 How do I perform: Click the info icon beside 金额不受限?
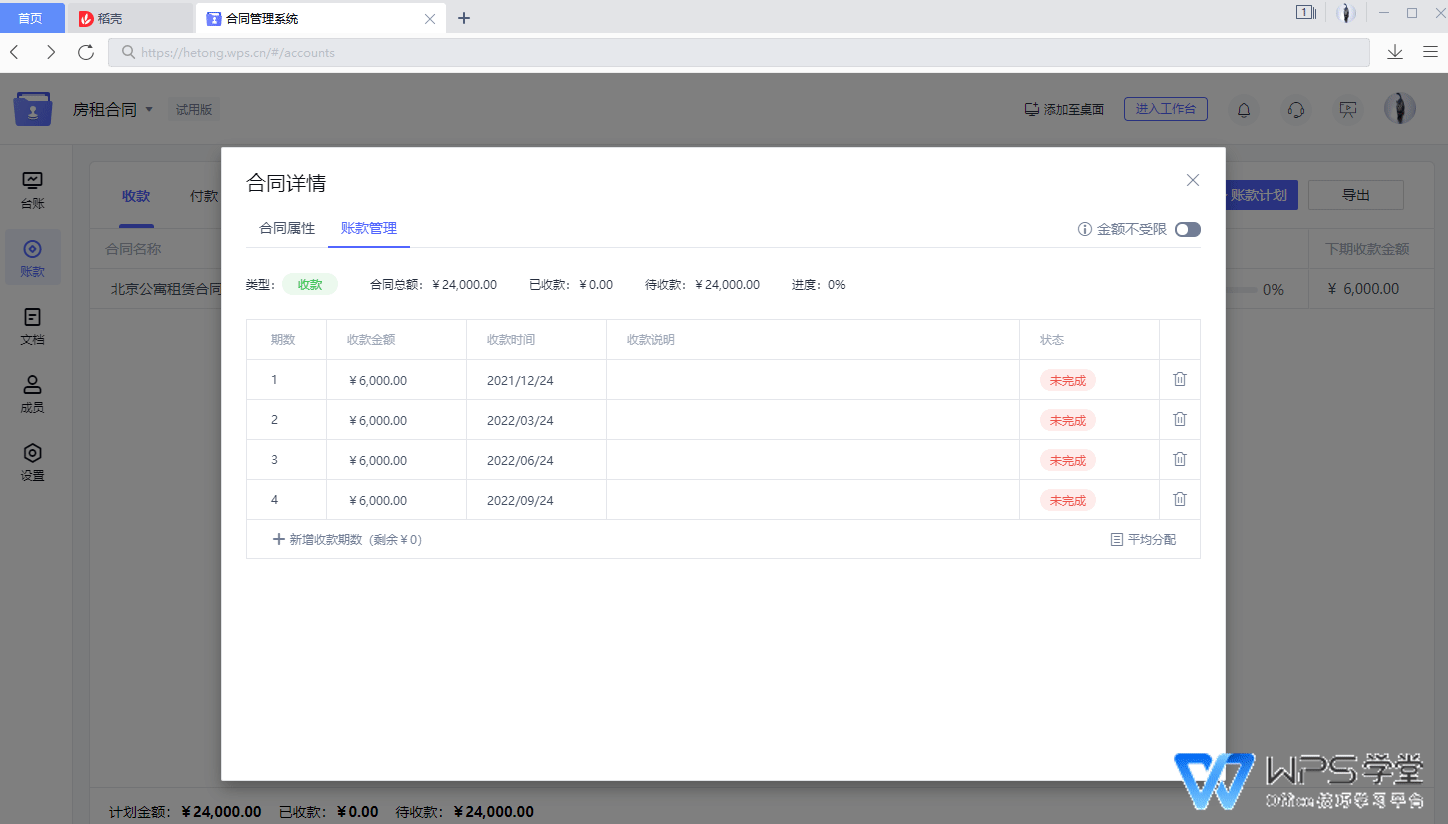pos(1084,229)
